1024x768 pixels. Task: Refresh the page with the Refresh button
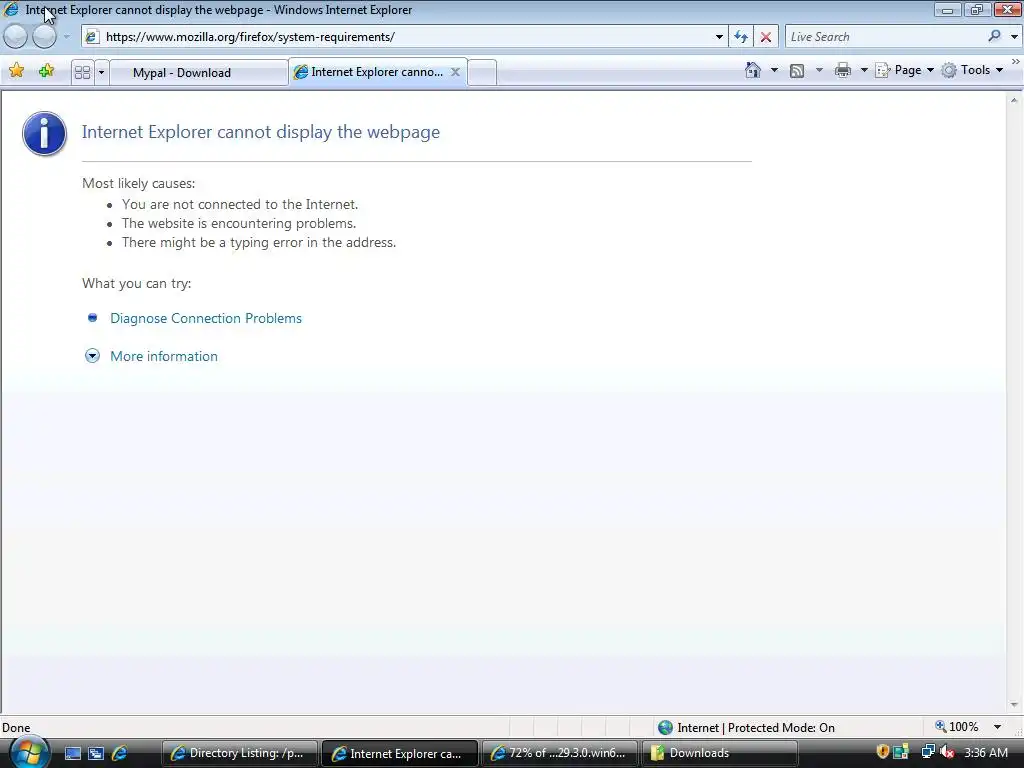point(741,37)
